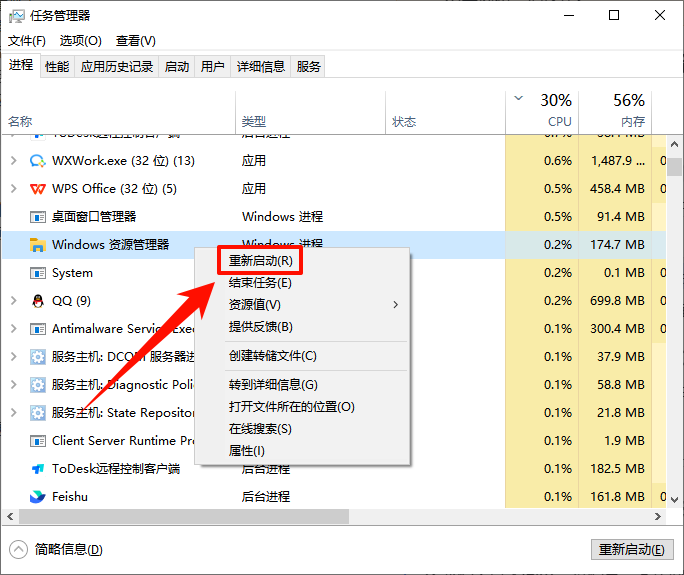Image resolution: width=684 pixels, height=575 pixels.
Task: Open the 选项(O) menu
Action: (x=81, y=41)
